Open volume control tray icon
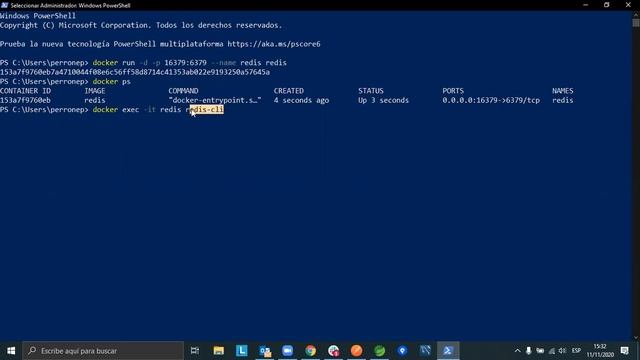 (562, 351)
